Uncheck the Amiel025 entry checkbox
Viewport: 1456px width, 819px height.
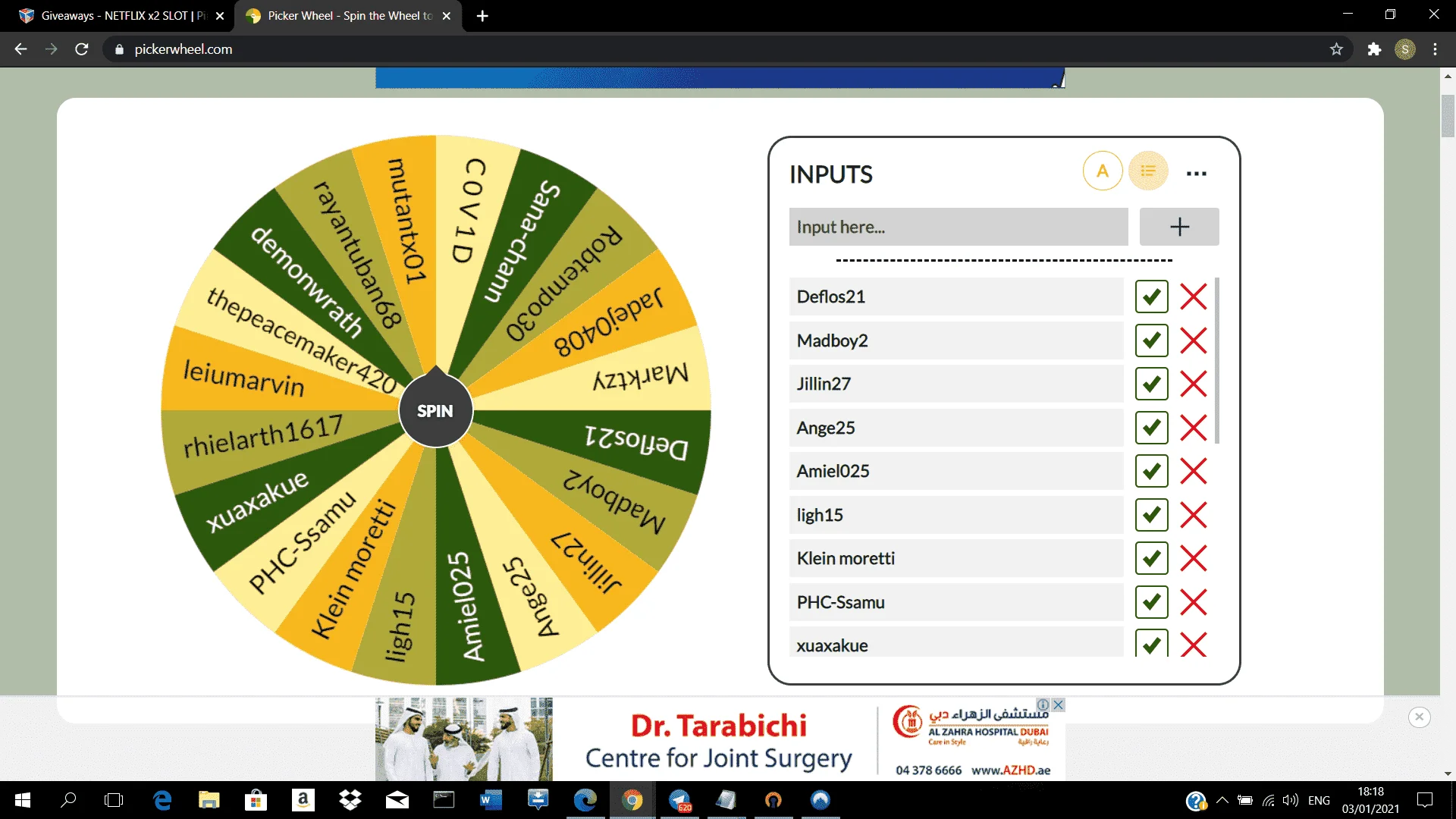(x=1151, y=471)
